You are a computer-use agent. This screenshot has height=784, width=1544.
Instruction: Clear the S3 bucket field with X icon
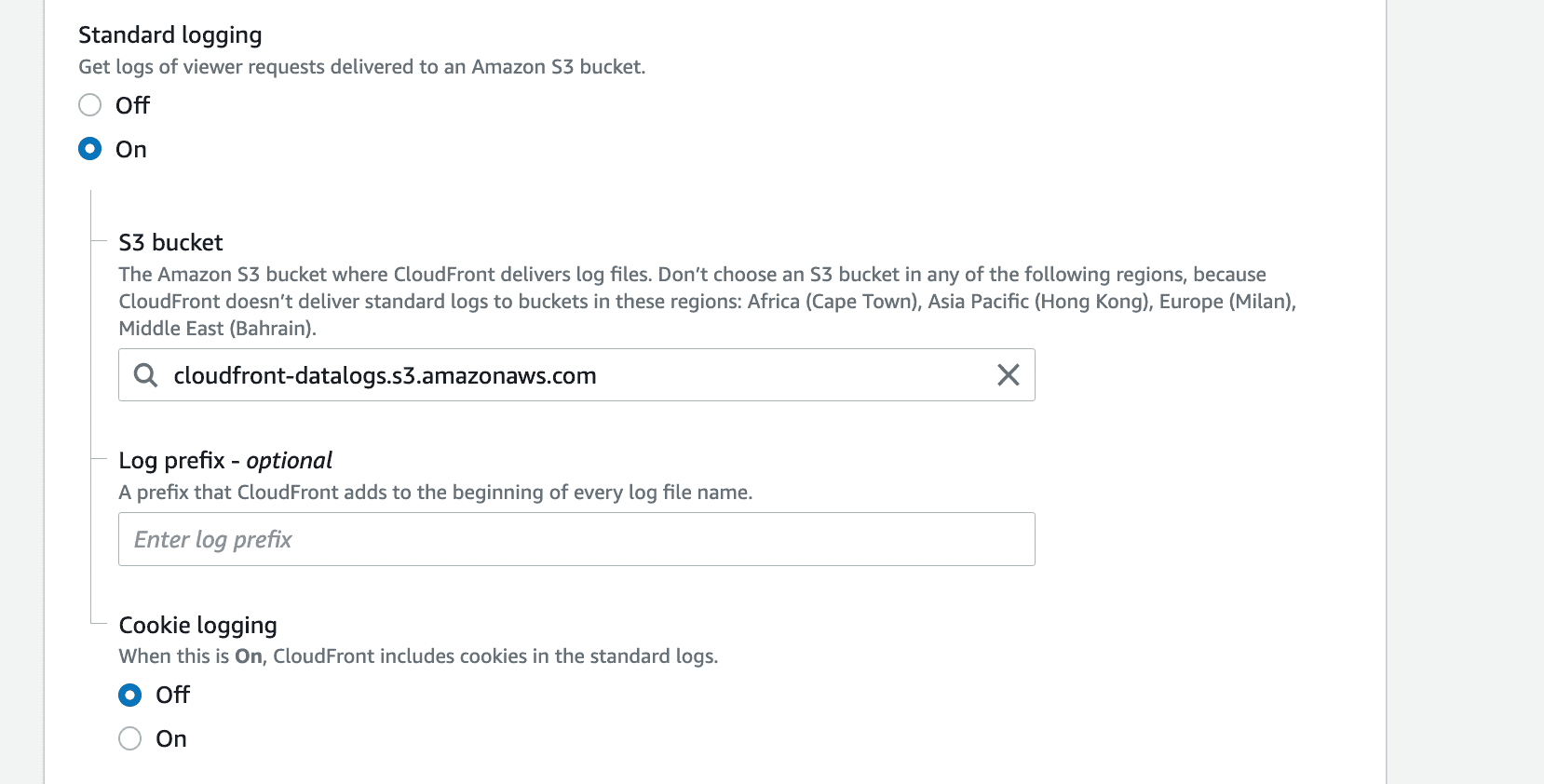click(1009, 375)
